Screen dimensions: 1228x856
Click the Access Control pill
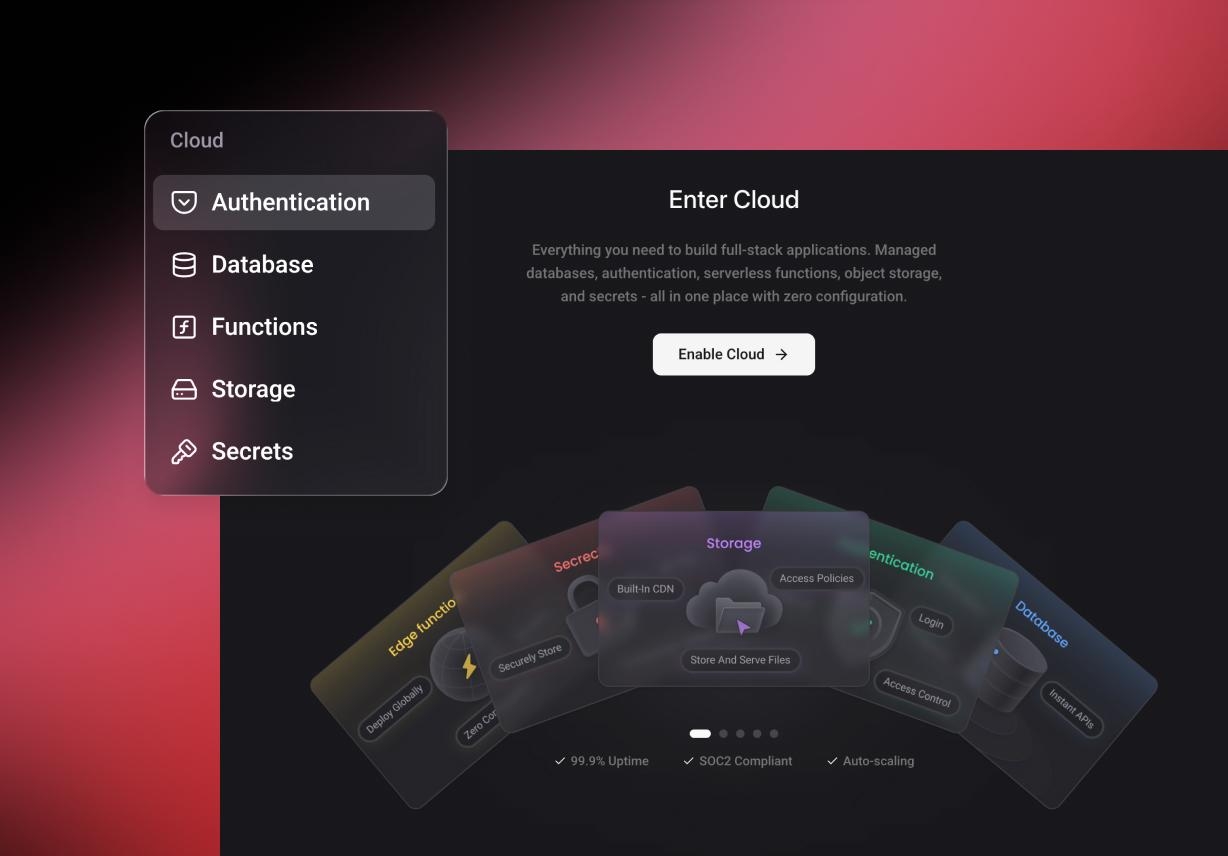[x=917, y=693]
